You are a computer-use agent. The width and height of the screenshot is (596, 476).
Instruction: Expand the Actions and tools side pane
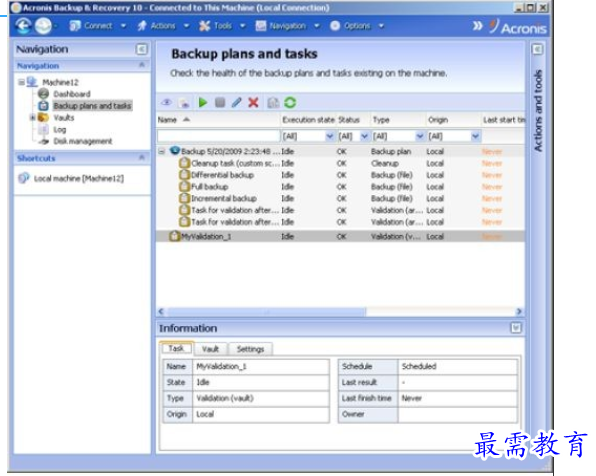[x=537, y=49]
